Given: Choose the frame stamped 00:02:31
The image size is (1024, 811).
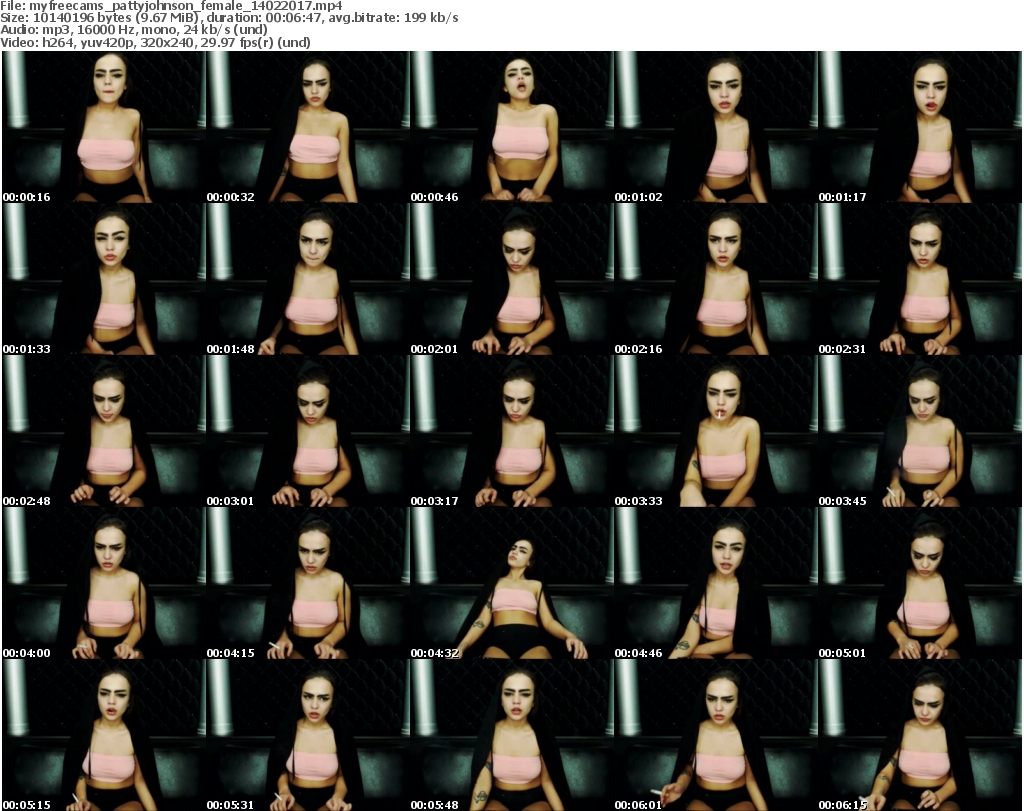Looking at the screenshot, I should [x=920, y=279].
